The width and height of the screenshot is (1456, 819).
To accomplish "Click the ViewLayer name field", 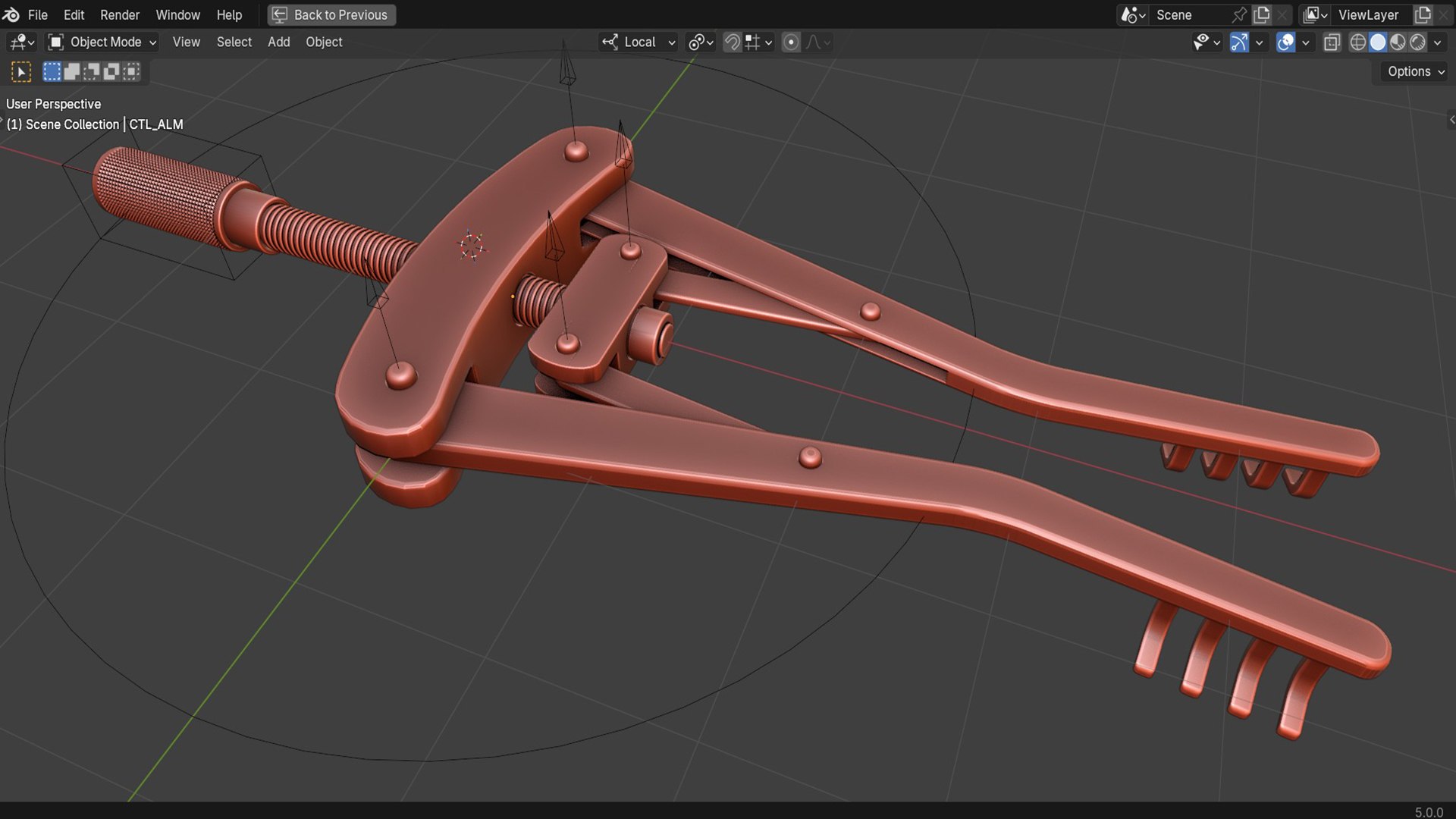I will (x=1372, y=14).
